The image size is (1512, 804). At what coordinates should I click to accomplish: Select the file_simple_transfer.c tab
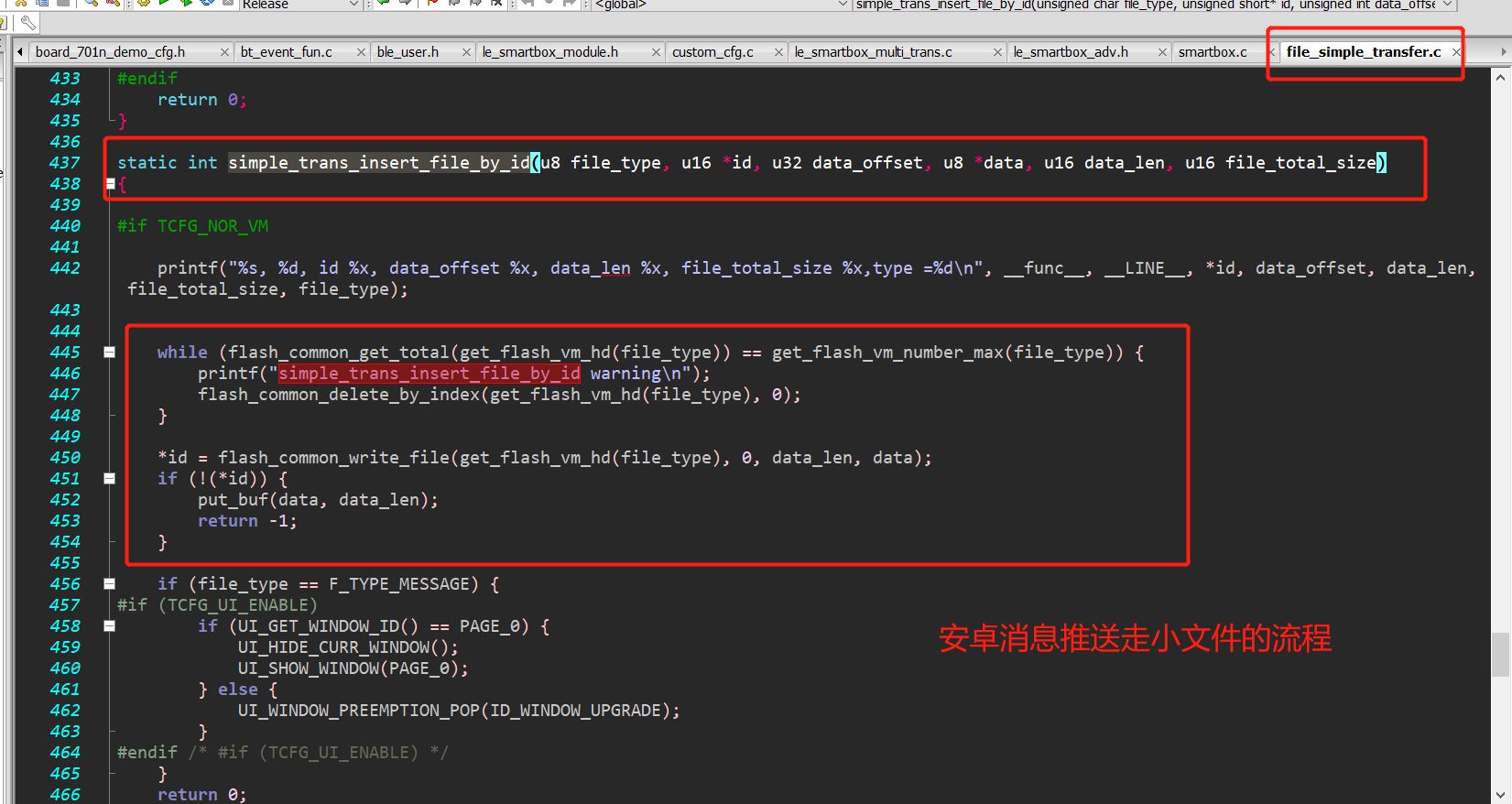click(1363, 52)
